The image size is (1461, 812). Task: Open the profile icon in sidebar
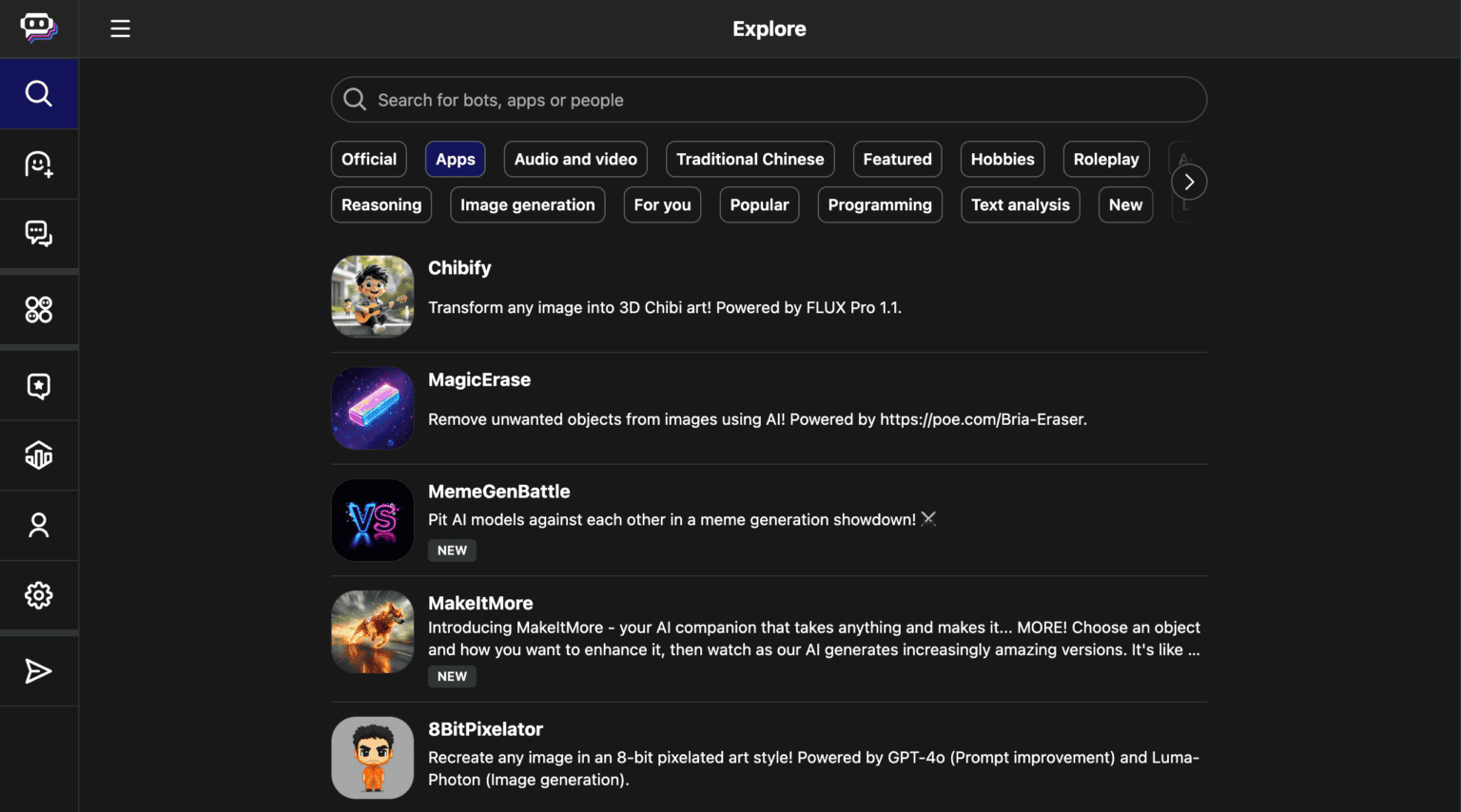tap(39, 525)
